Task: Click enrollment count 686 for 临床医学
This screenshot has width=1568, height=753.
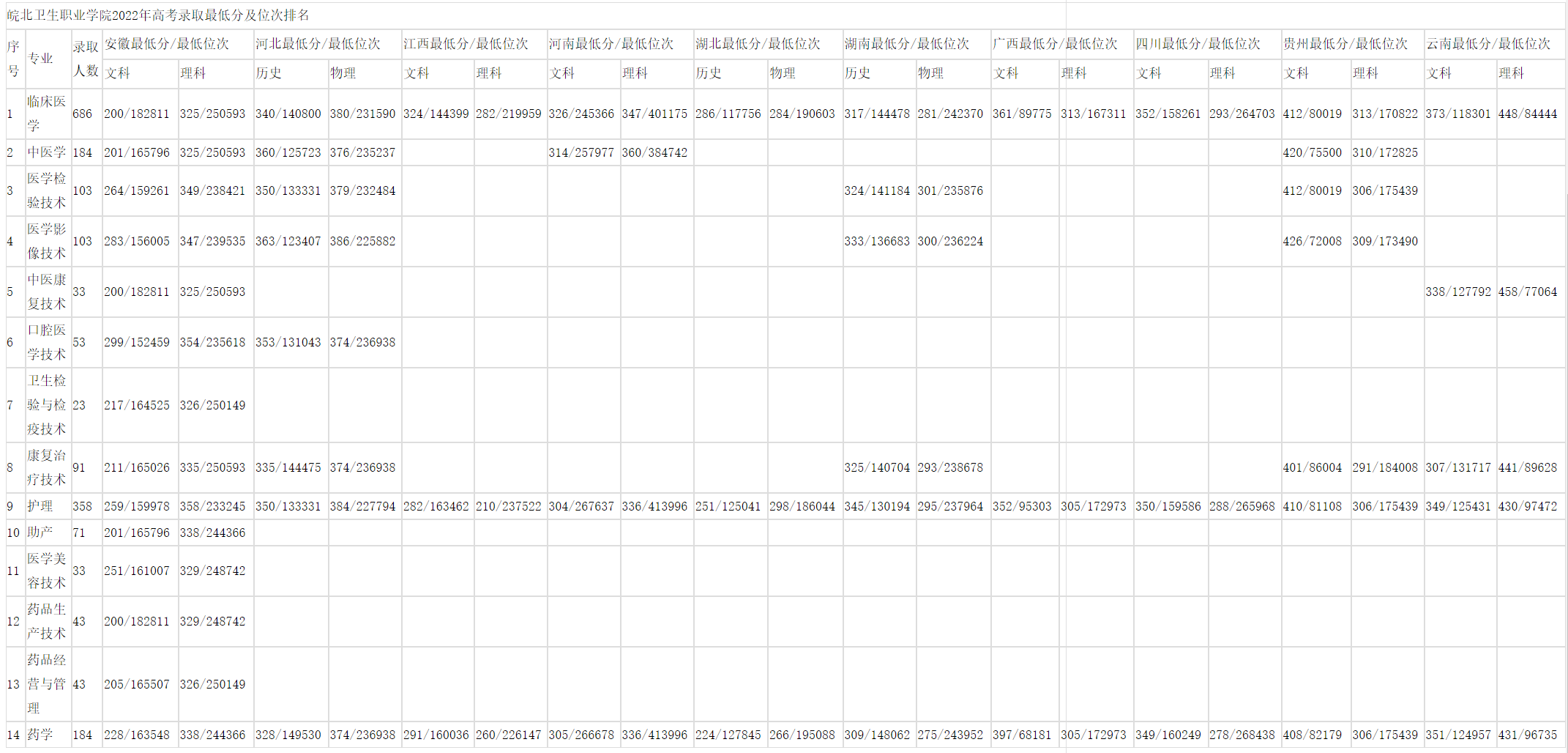Action: pyautogui.click(x=83, y=114)
